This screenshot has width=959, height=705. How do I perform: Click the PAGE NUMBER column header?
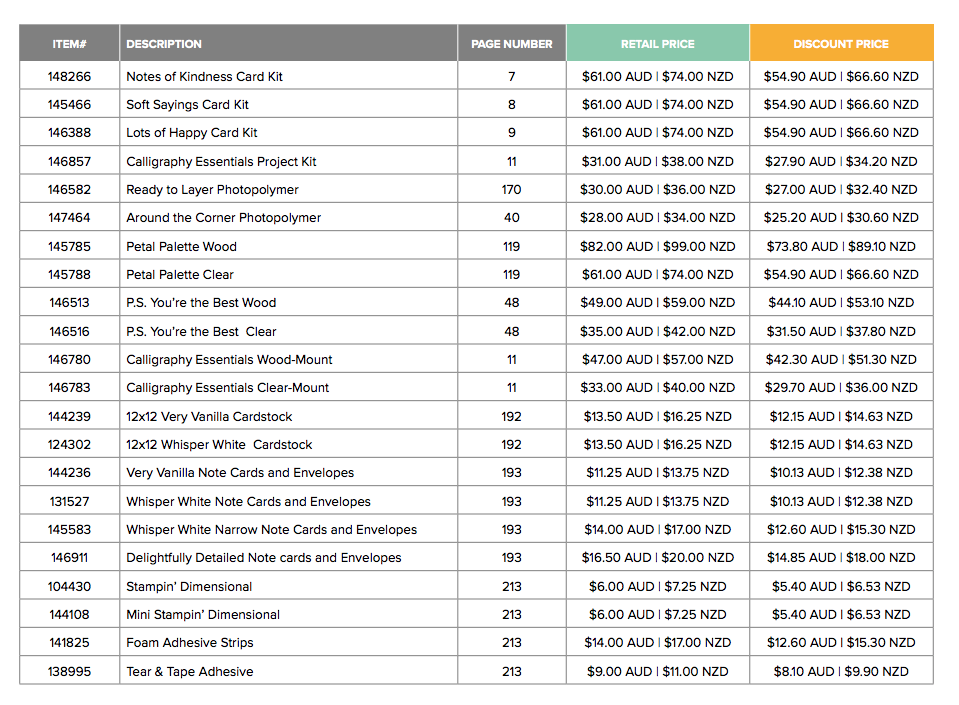pyautogui.click(x=511, y=44)
